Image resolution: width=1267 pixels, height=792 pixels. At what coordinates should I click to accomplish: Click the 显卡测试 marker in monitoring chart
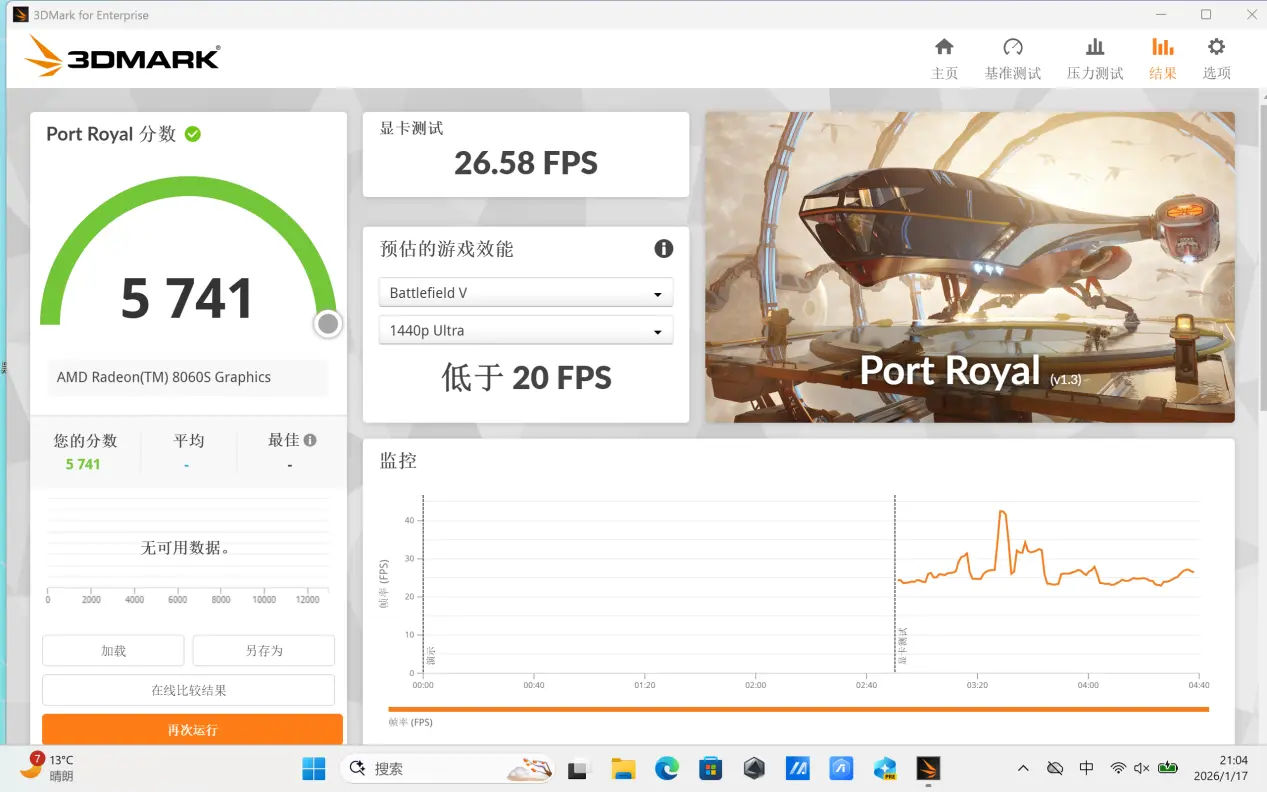click(902, 647)
